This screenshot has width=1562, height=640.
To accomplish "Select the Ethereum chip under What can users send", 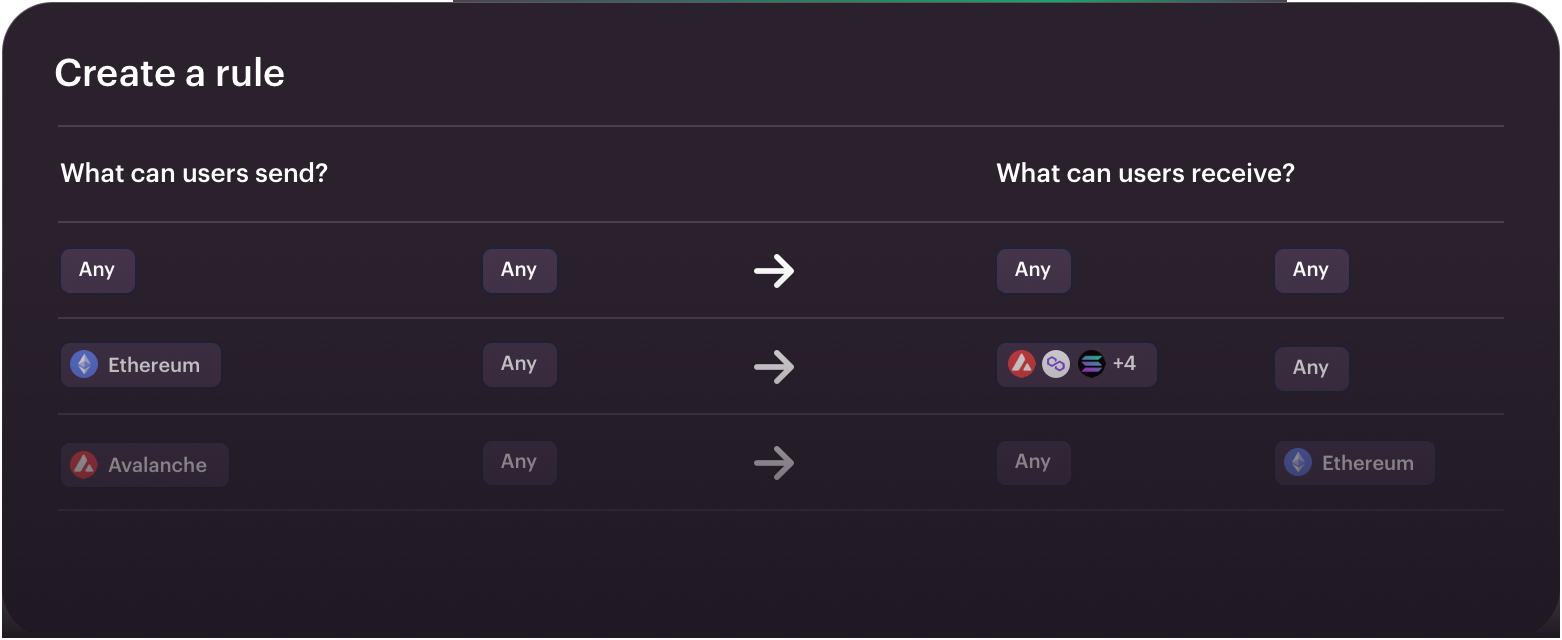I will click(140, 365).
